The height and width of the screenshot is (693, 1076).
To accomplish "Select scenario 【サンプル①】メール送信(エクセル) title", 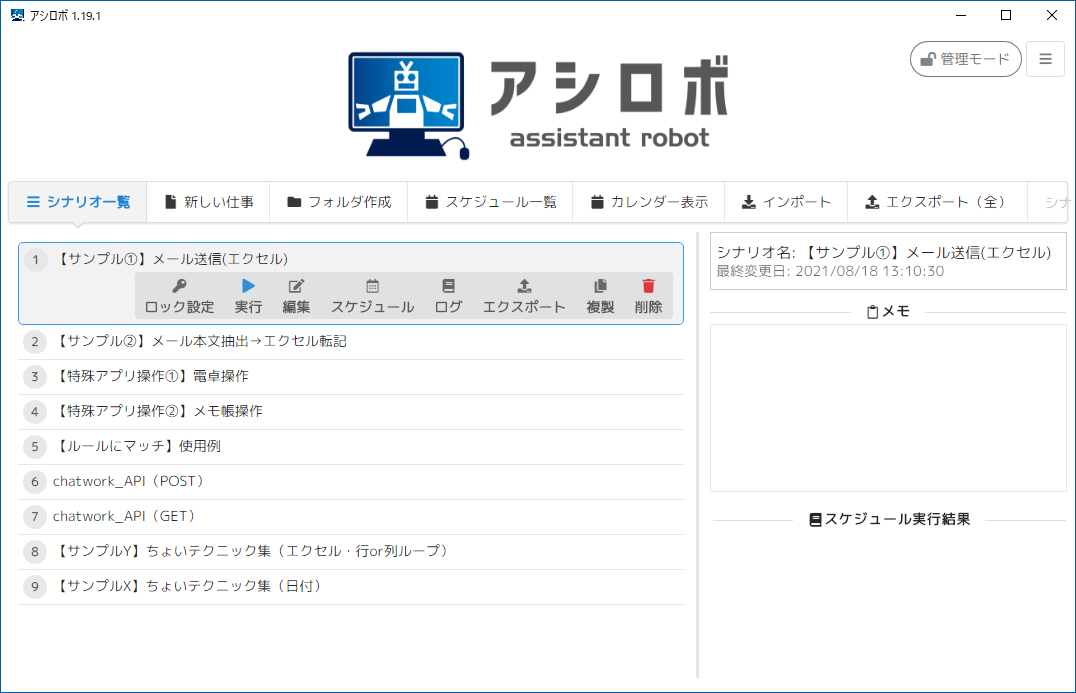I will pyautogui.click(x=171, y=259).
